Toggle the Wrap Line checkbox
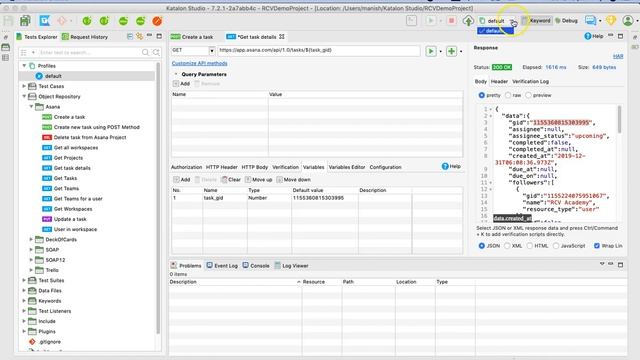The image size is (640, 360). 597,246
